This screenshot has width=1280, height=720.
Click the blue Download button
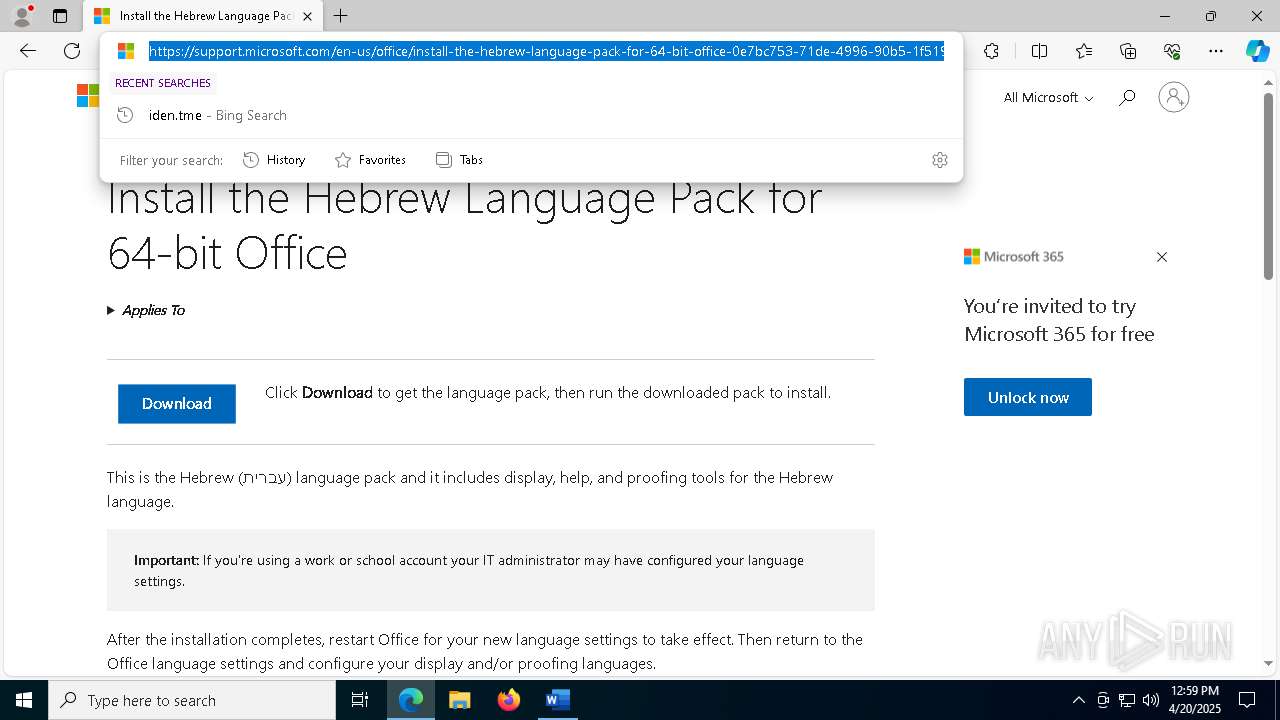[177, 404]
